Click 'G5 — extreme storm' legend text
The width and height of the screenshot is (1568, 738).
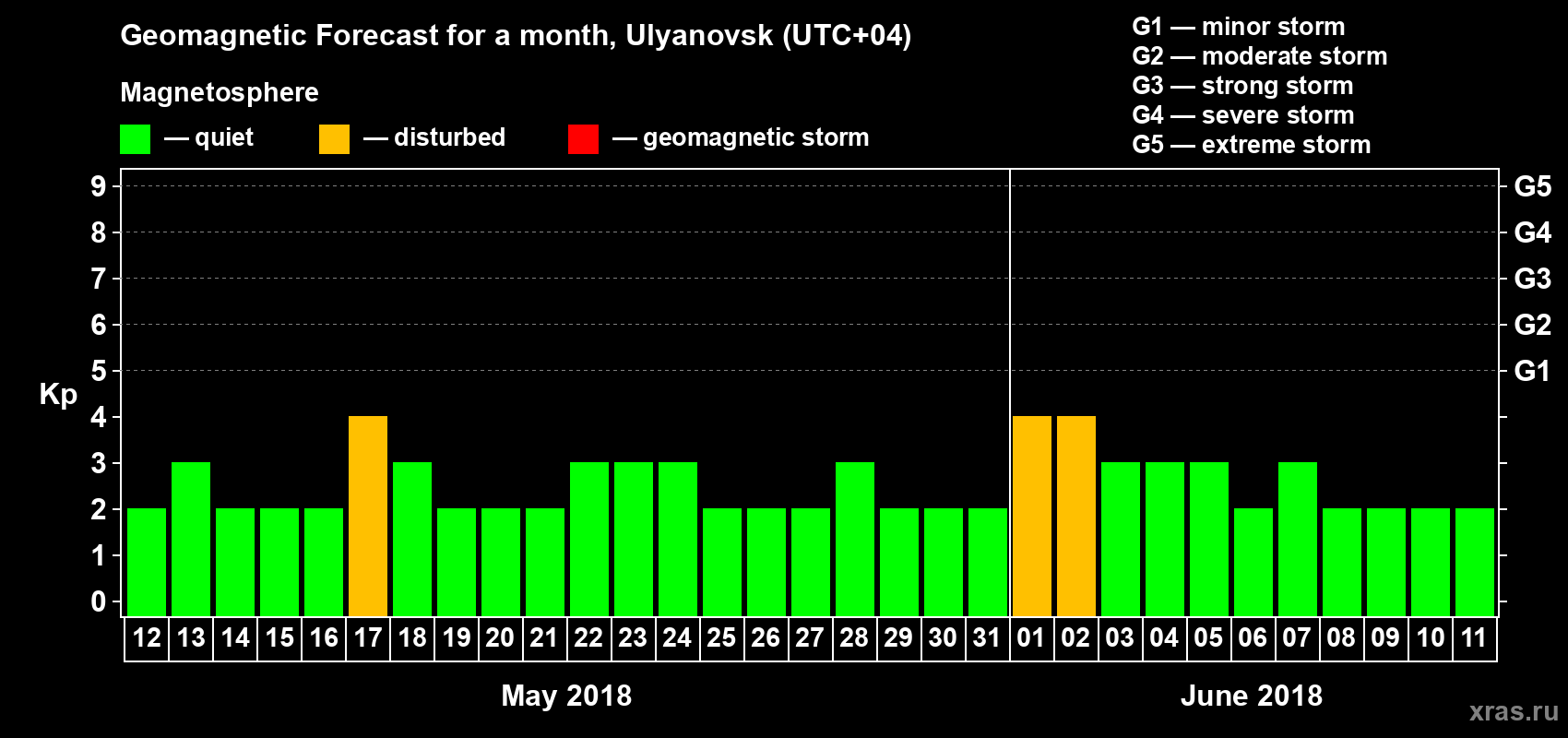[1252, 145]
